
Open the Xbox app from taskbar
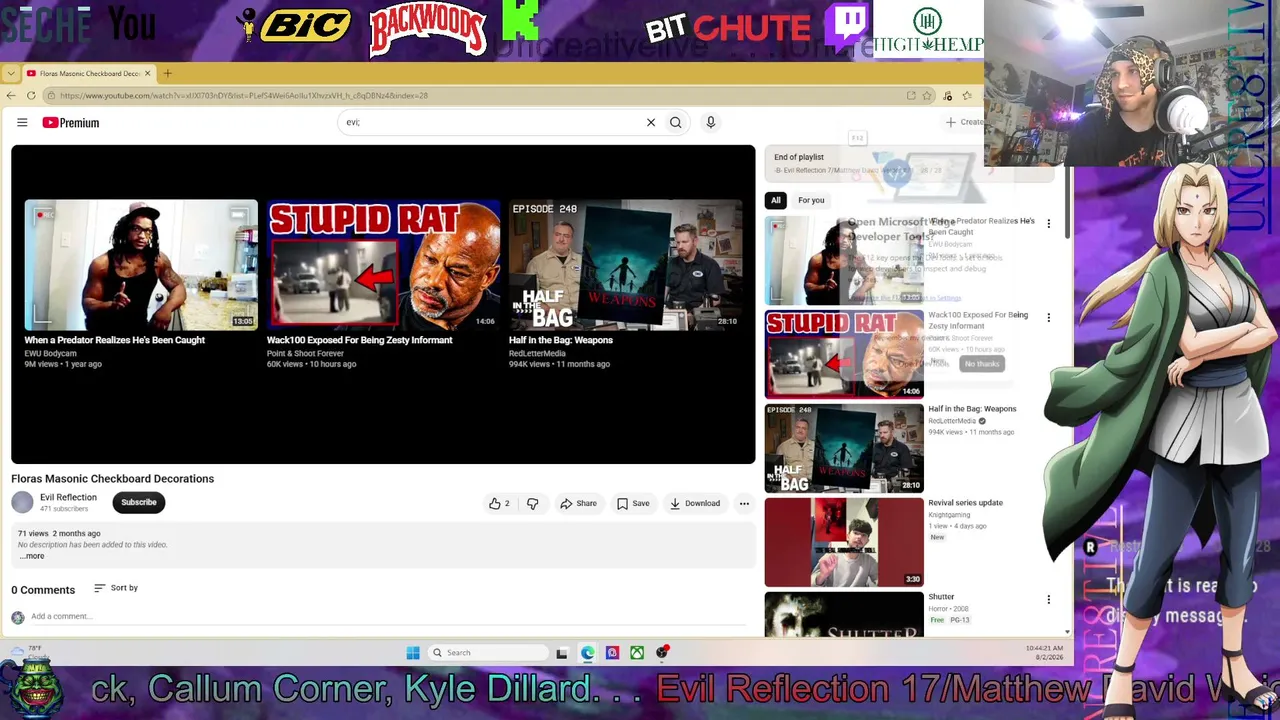[637, 653]
